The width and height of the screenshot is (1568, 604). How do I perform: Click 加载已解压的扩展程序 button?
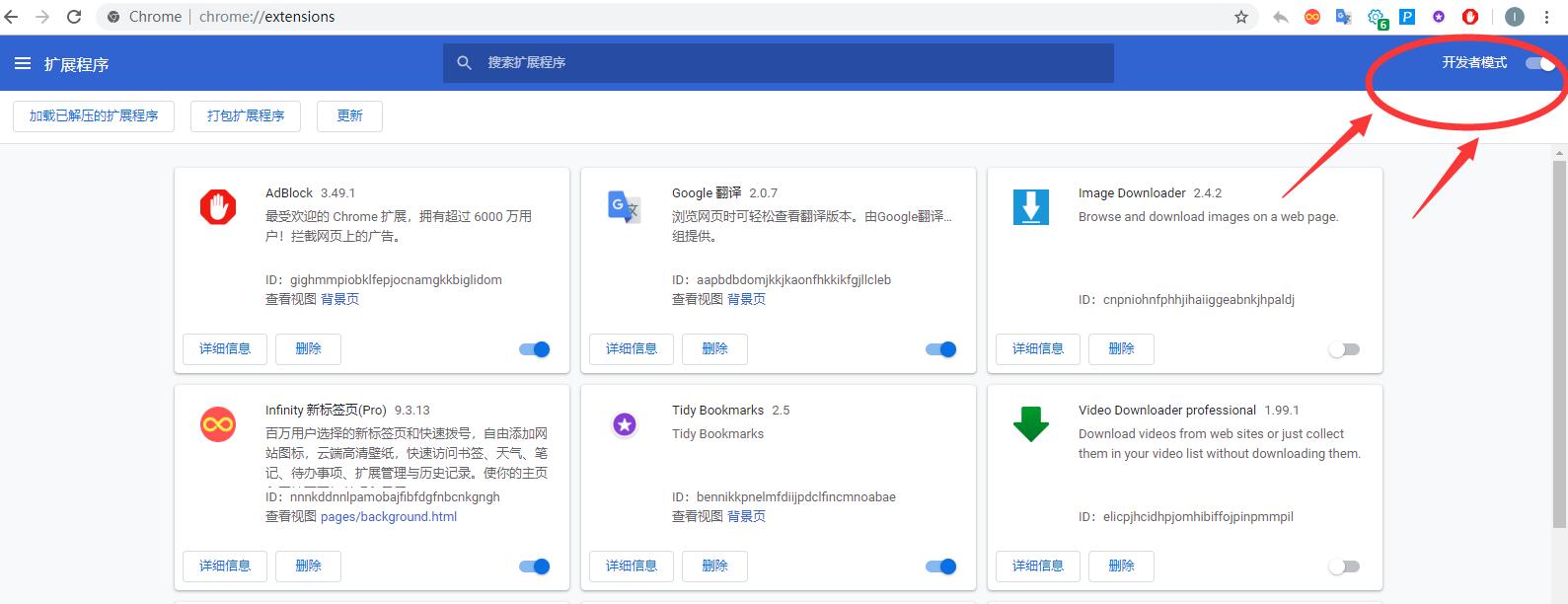94,115
